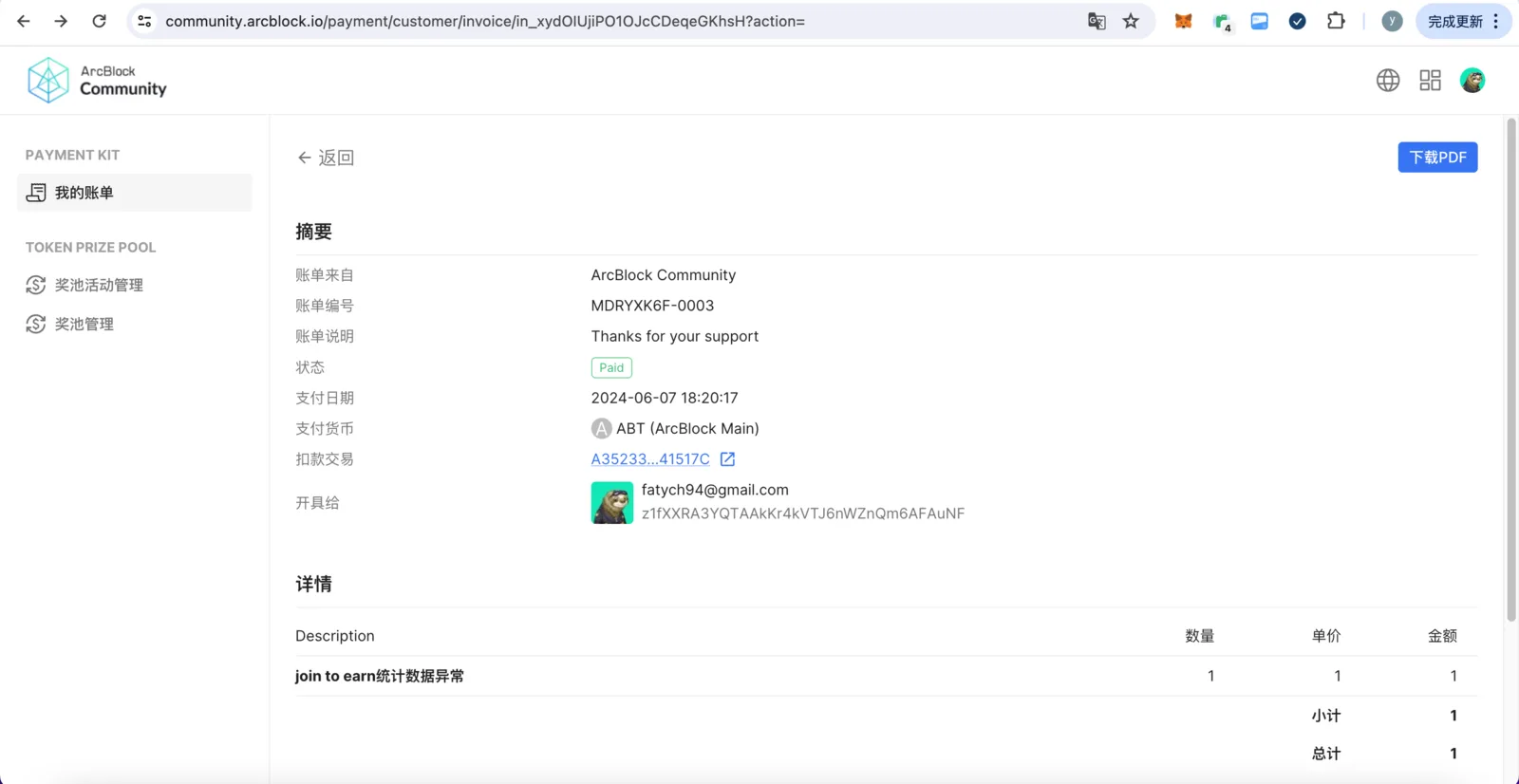Open the user account avatar menu
The image size is (1519, 784).
[x=1472, y=81]
